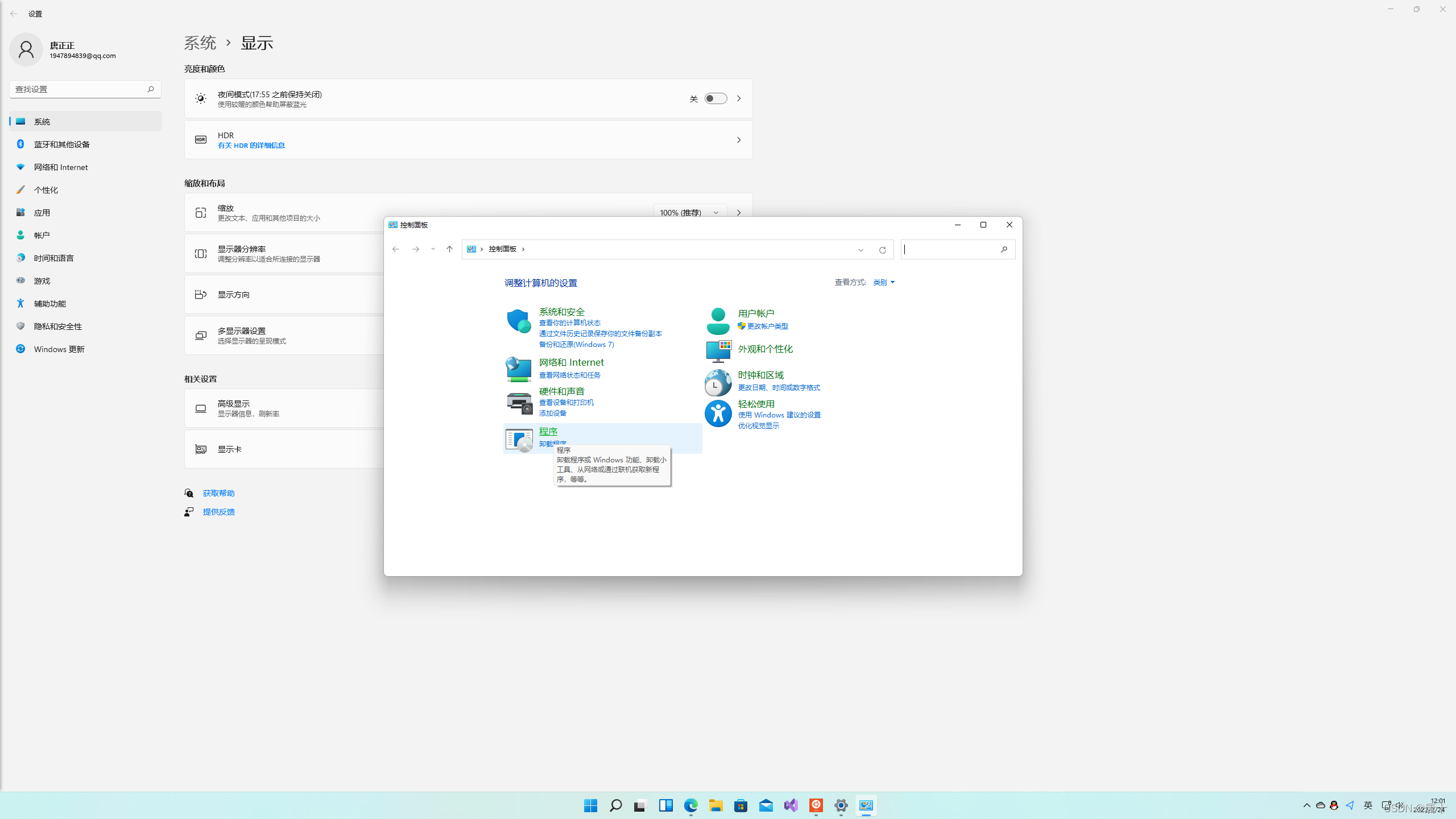Image resolution: width=1456 pixels, height=819 pixels.
Task: Select 应用 in sidebar
Action: tap(85, 213)
